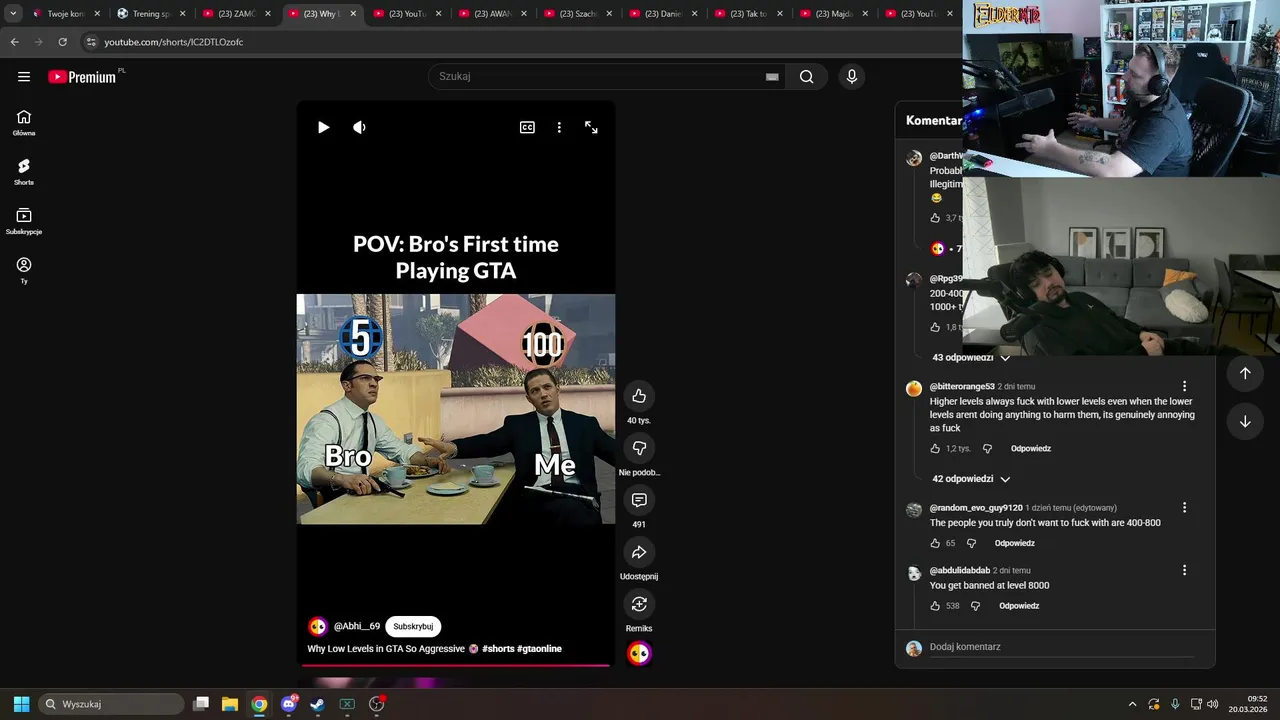This screenshot has width=1280, height=720.
Task: Open the Windows Start menu
Action: 21,704
